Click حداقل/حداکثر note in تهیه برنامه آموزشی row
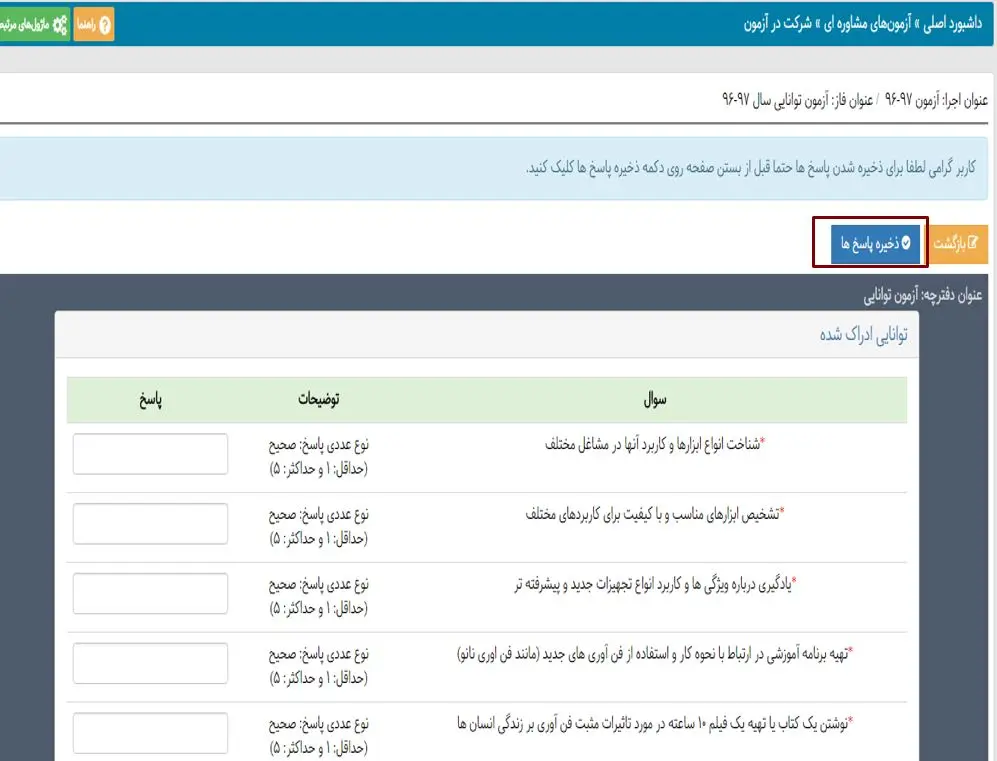The height and width of the screenshot is (761, 997). (319, 678)
